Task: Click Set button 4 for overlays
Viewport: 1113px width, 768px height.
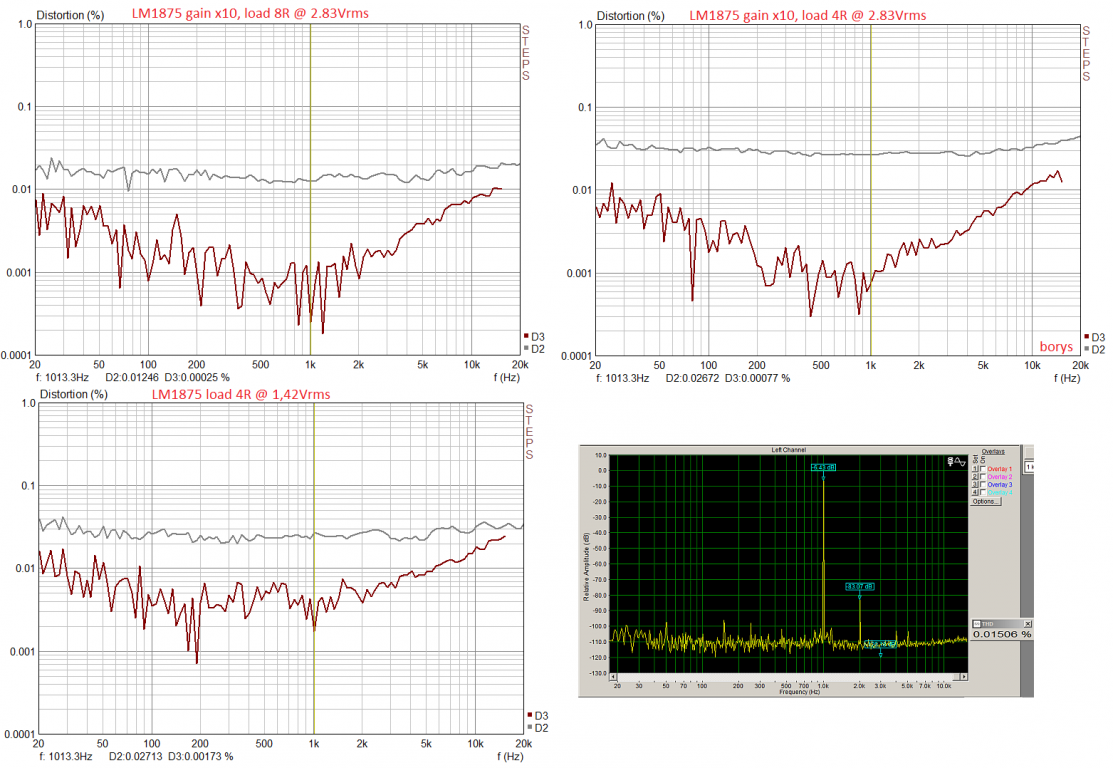Action: click(x=975, y=493)
